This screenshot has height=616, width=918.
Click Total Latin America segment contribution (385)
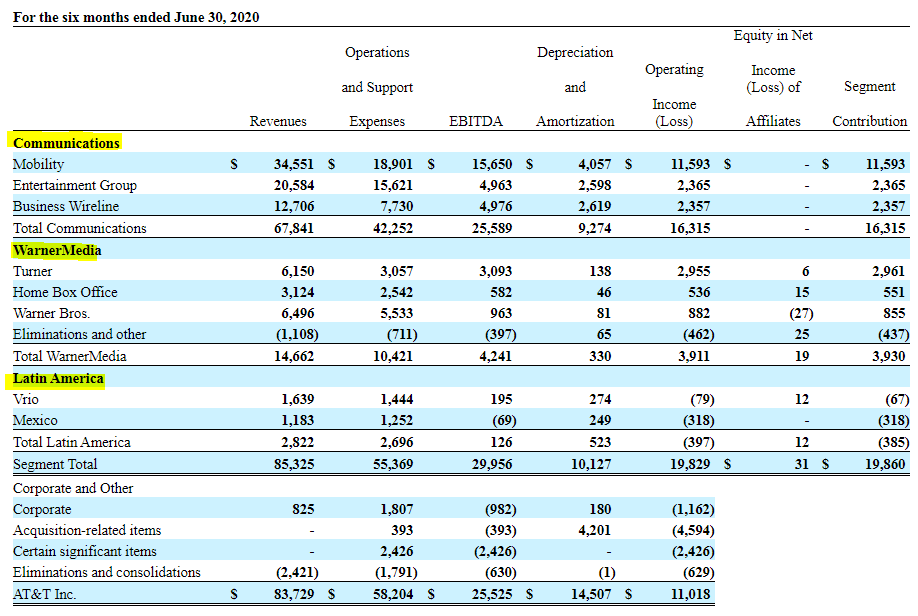pyautogui.click(x=893, y=442)
